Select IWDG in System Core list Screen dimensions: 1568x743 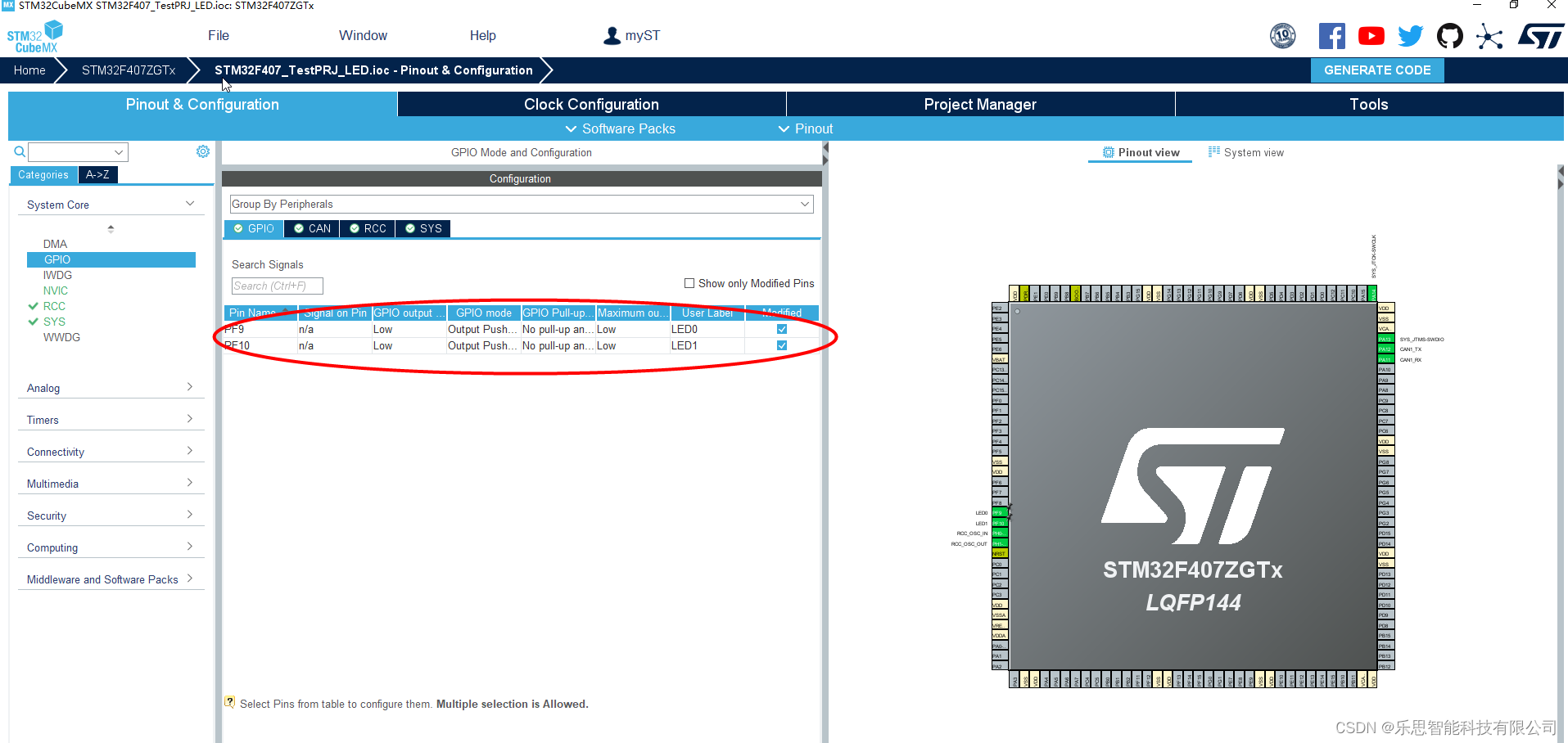57,275
